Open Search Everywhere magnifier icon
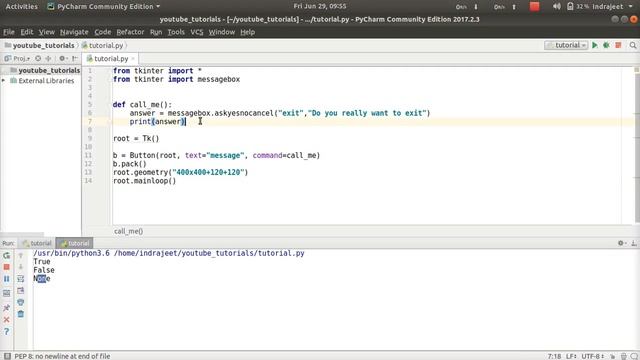The height and width of the screenshot is (360, 640). click(633, 45)
